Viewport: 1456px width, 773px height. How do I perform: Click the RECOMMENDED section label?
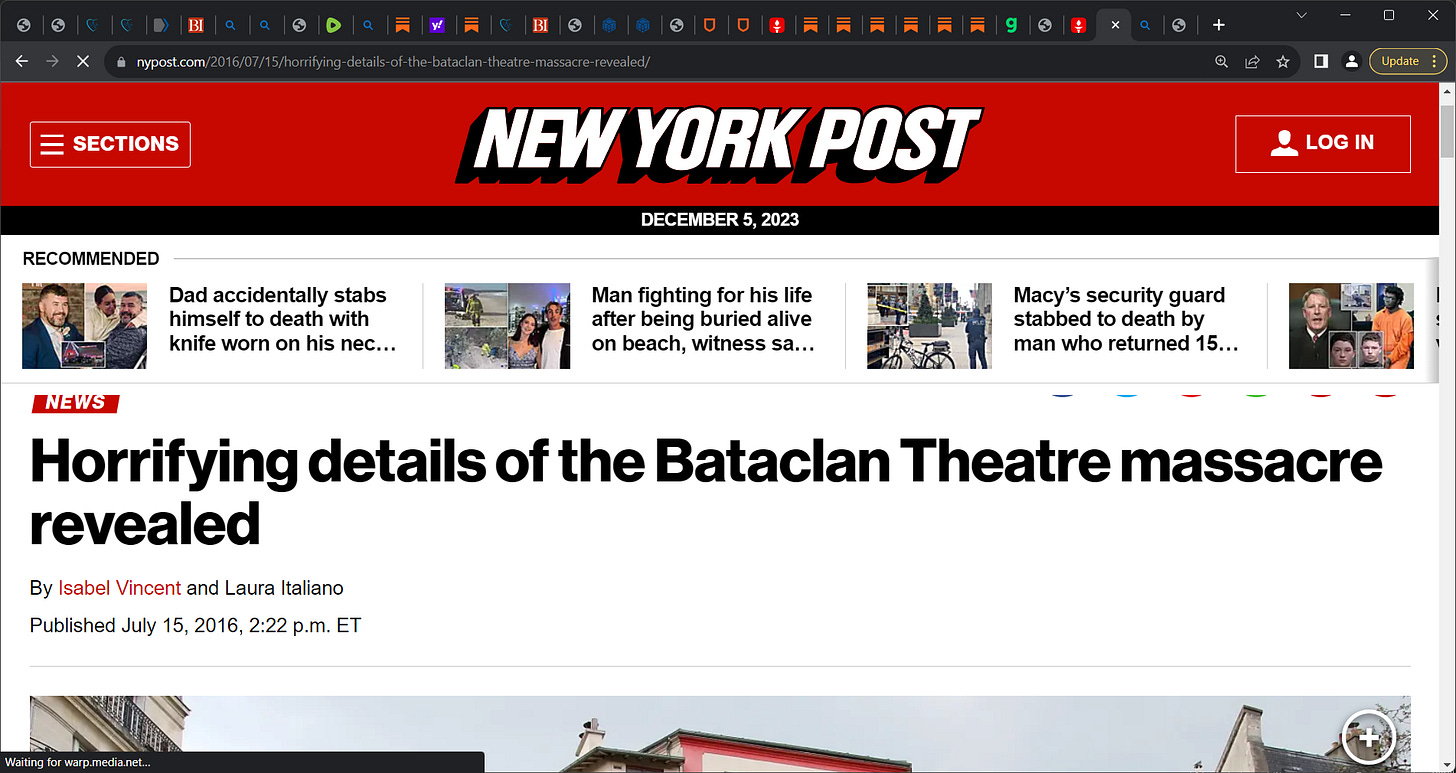pos(91,258)
